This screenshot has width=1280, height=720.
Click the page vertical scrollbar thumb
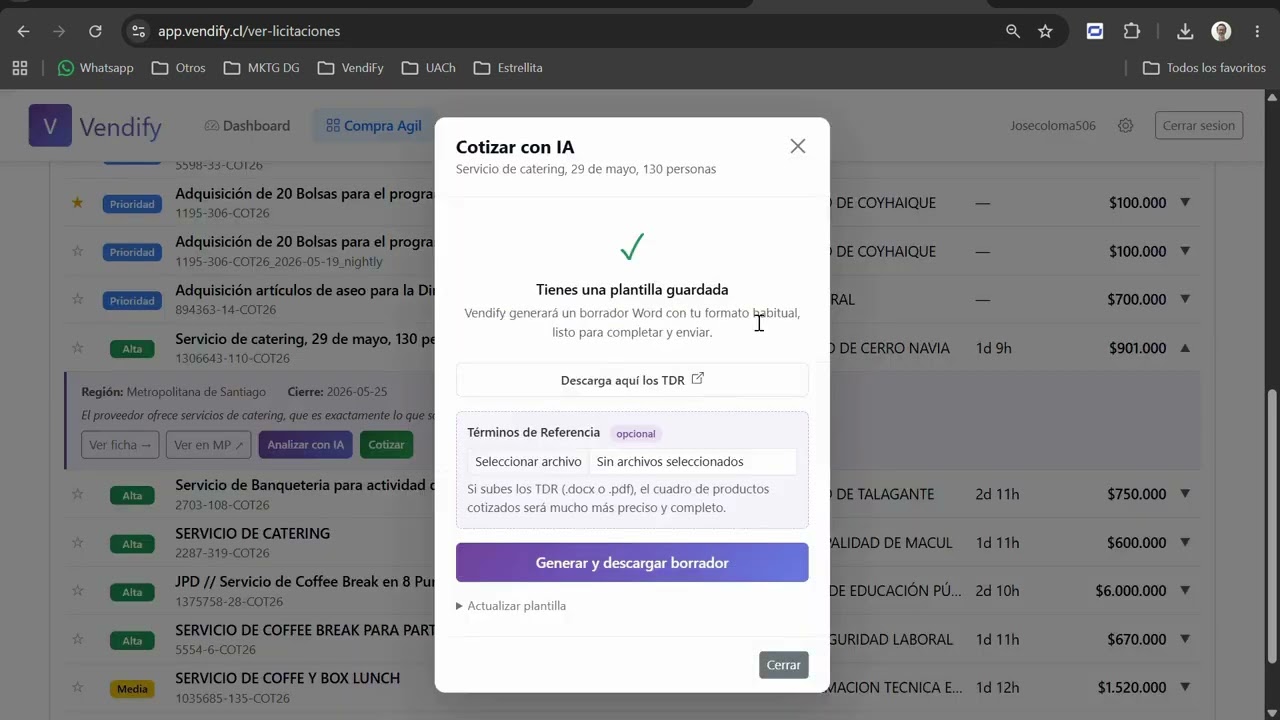pyautogui.click(x=1272, y=526)
